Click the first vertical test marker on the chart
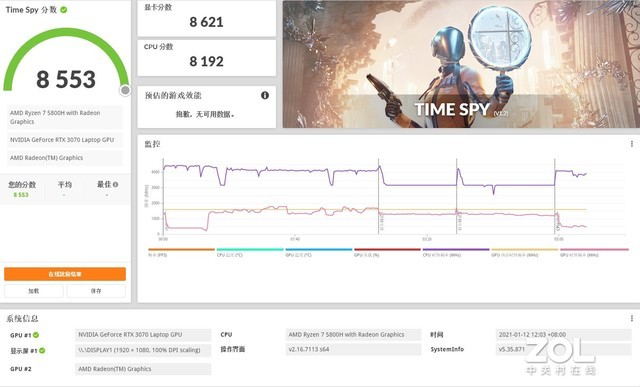 click(378, 196)
